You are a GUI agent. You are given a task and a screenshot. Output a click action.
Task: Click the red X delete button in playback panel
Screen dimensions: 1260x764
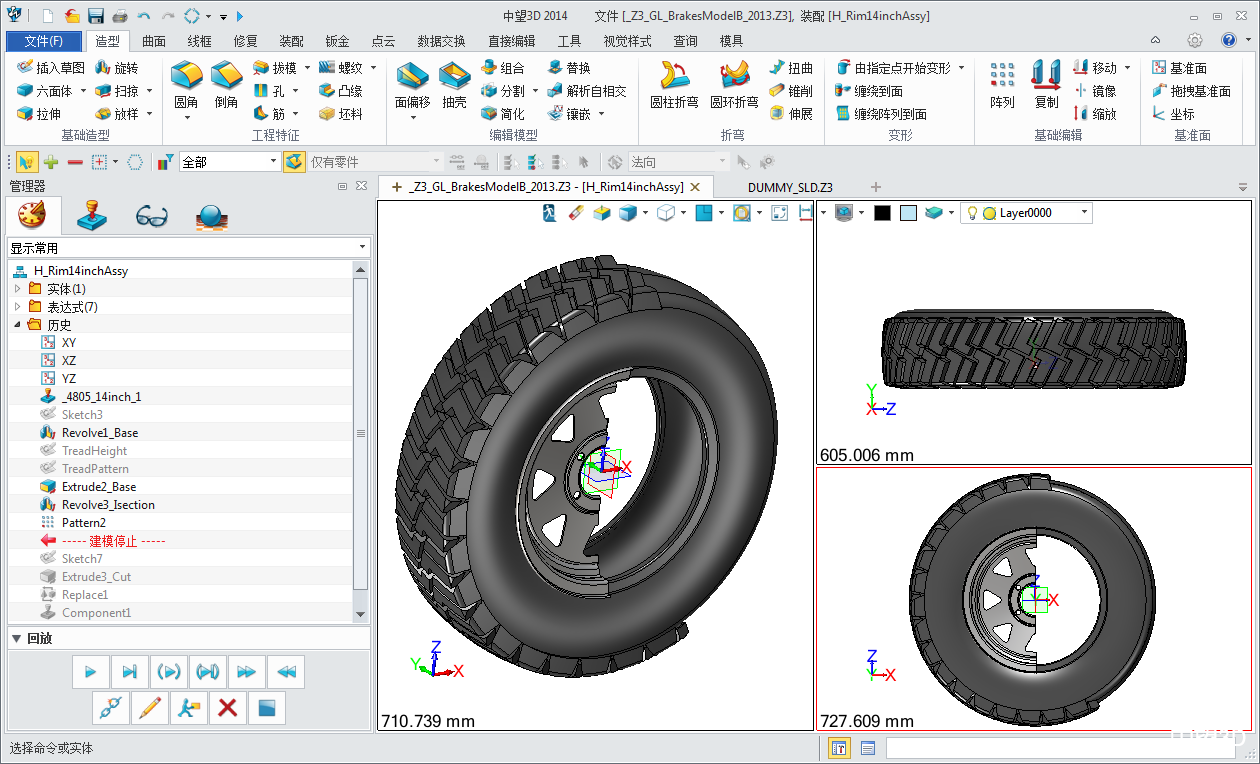[x=227, y=708]
